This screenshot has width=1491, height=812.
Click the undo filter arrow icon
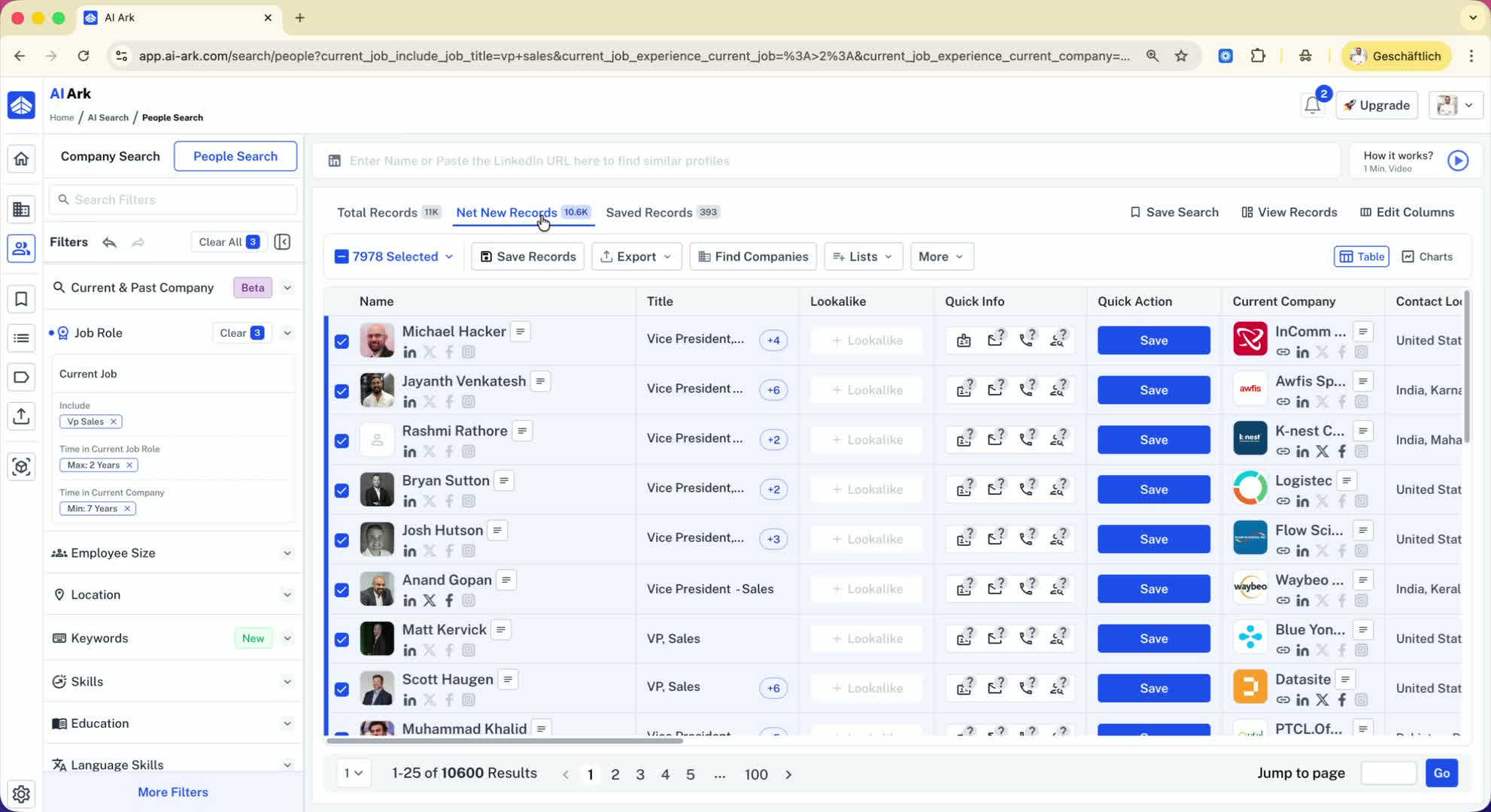[x=110, y=242]
